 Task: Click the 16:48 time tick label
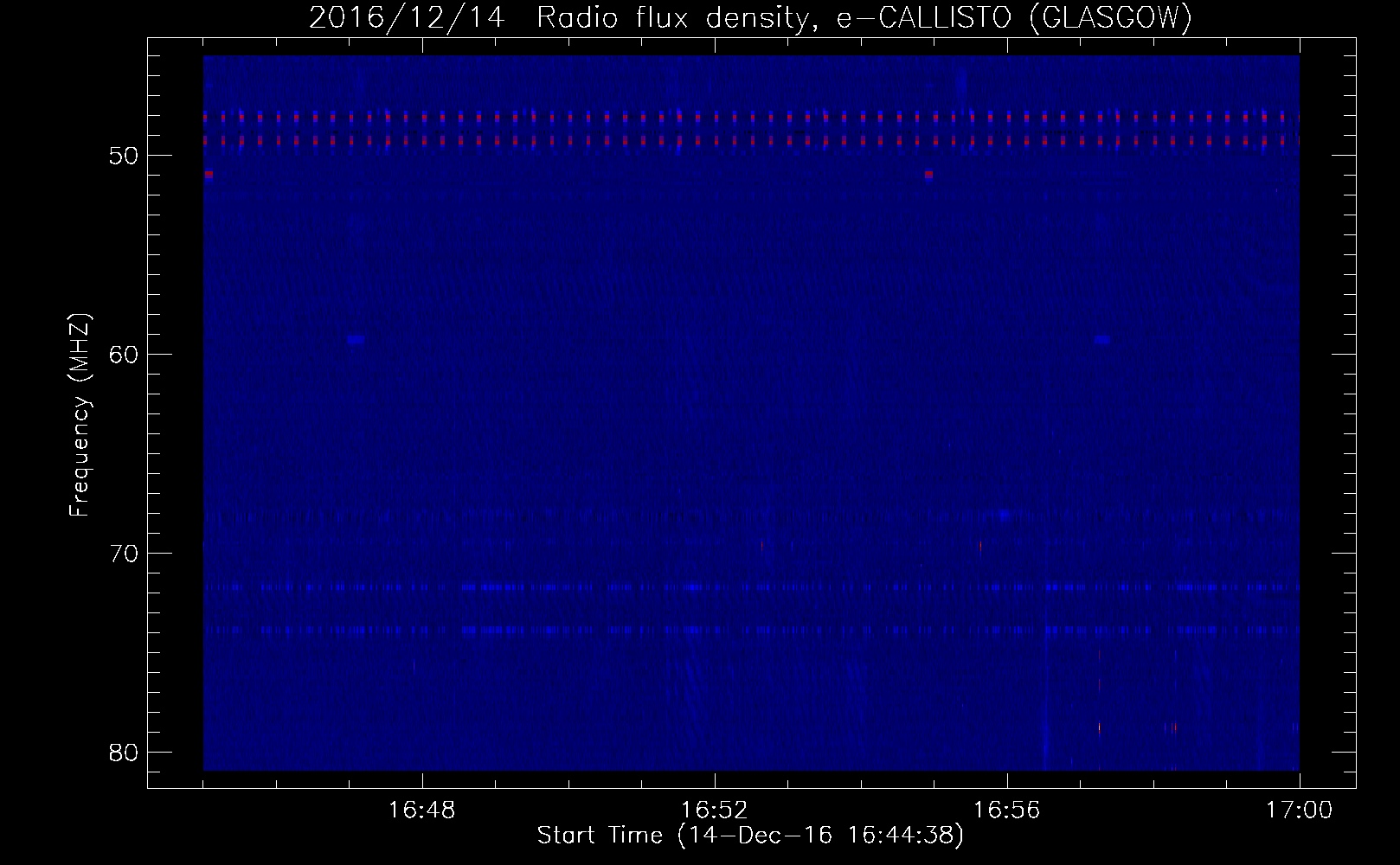click(422, 811)
